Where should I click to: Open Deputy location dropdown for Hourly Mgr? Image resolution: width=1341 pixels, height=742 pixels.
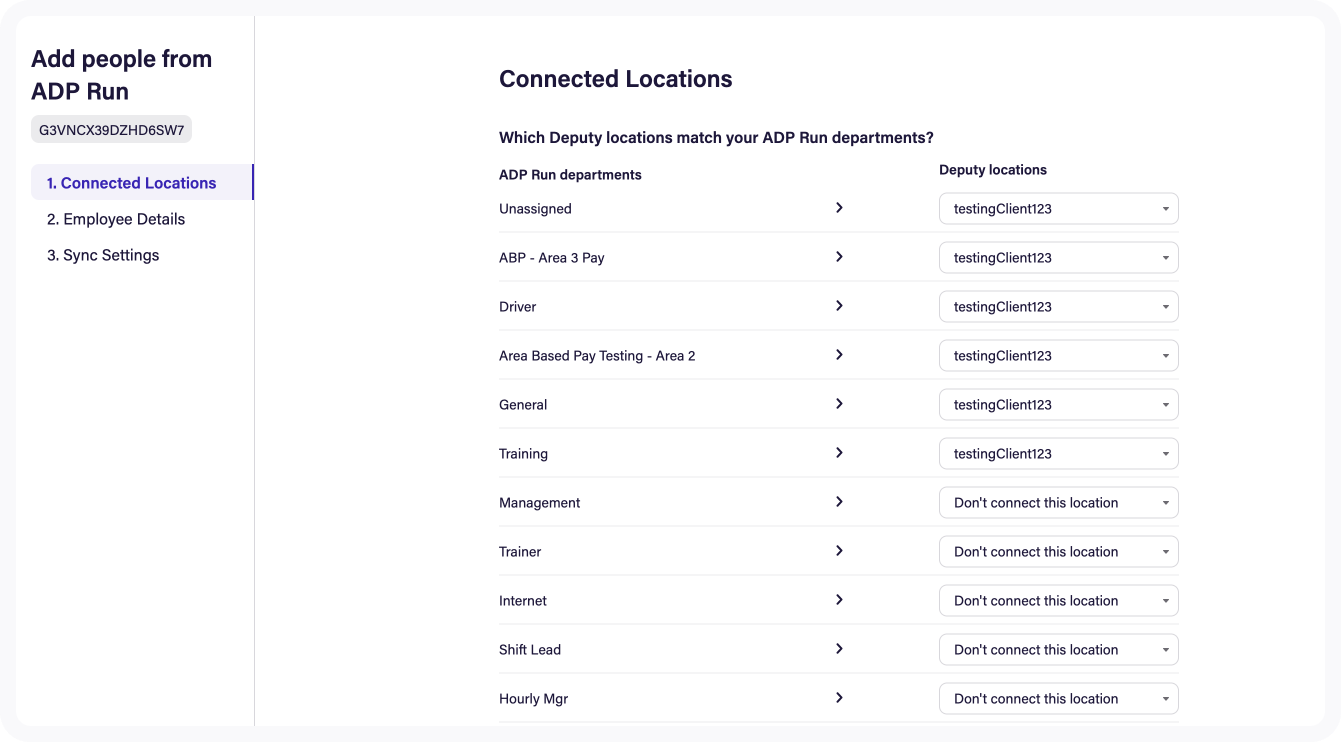(x=1059, y=699)
